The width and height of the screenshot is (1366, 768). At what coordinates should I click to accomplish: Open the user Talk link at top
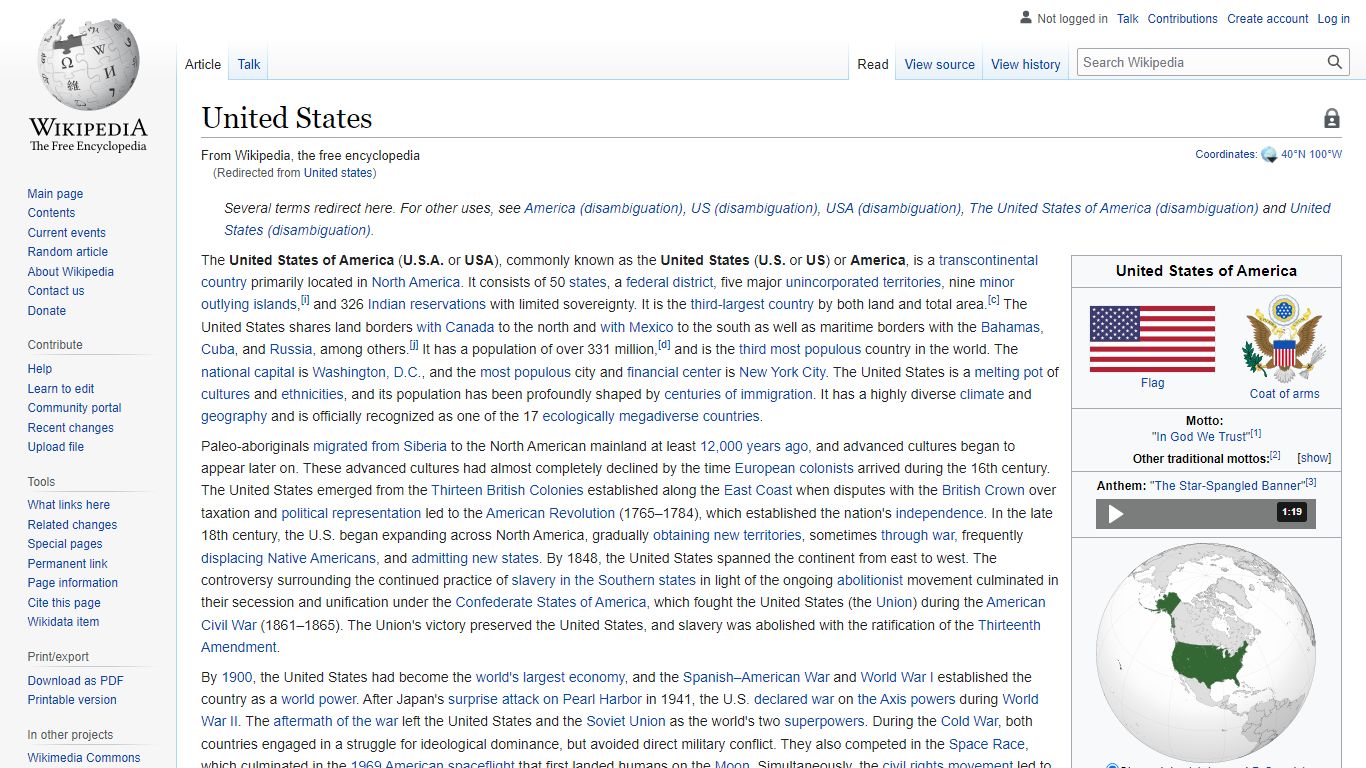(x=1128, y=19)
